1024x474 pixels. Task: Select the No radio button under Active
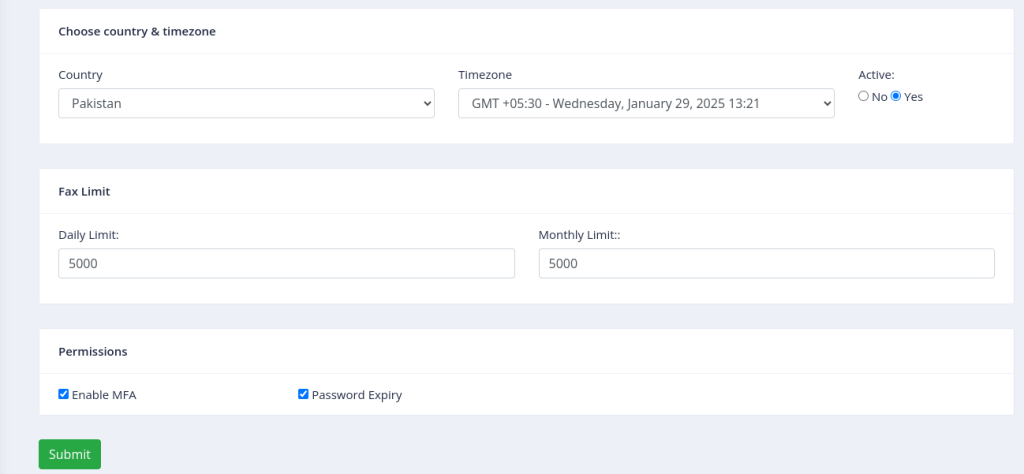tap(863, 96)
